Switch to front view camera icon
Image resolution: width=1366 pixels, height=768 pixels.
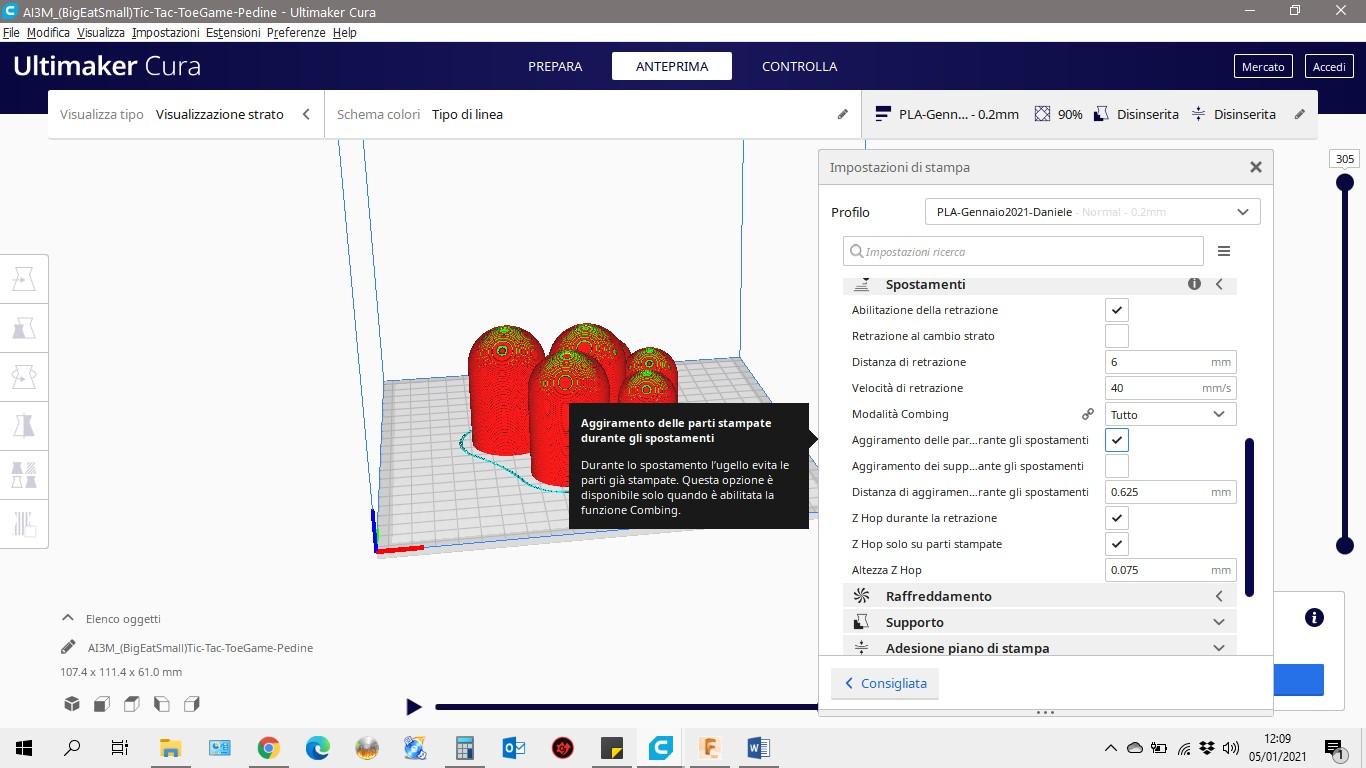pos(102,704)
